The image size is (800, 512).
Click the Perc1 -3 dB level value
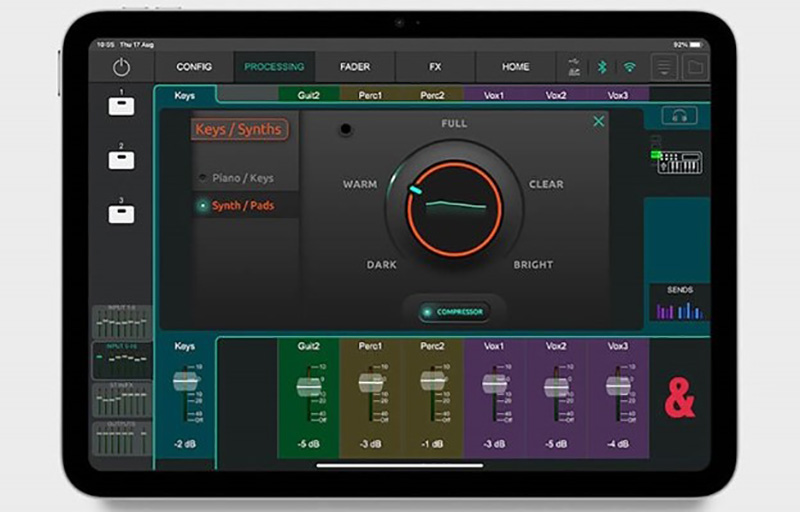tap(370, 444)
